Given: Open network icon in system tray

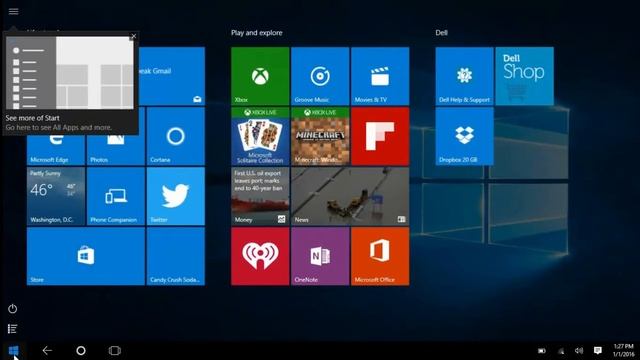Looking at the screenshot, I should coord(561,351).
